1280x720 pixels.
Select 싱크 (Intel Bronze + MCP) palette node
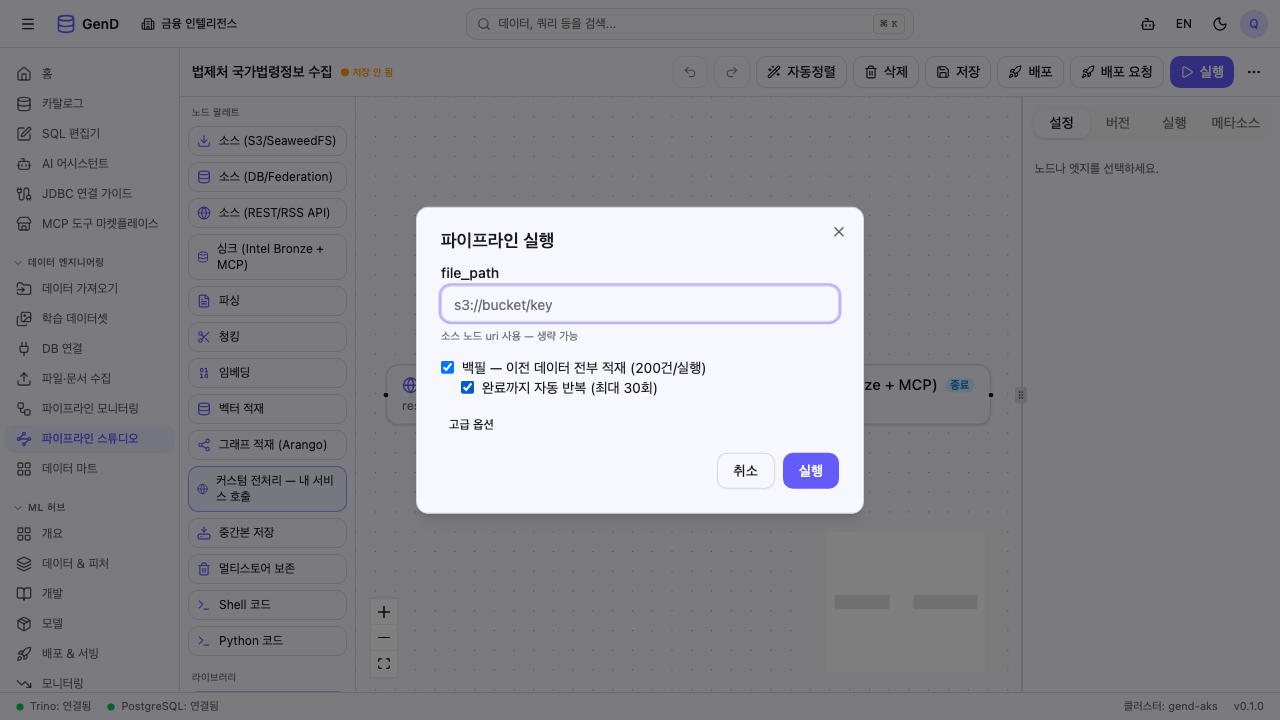pyautogui.click(x=267, y=257)
